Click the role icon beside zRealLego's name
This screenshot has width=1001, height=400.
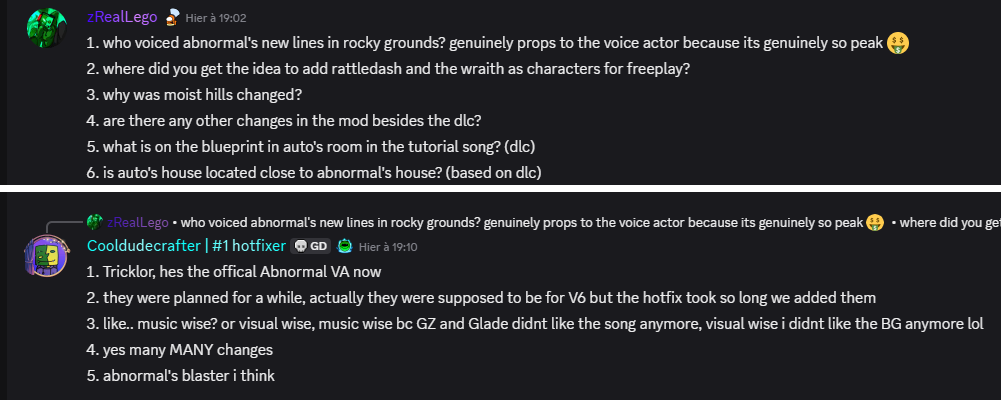pyautogui.click(x=172, y=17)
